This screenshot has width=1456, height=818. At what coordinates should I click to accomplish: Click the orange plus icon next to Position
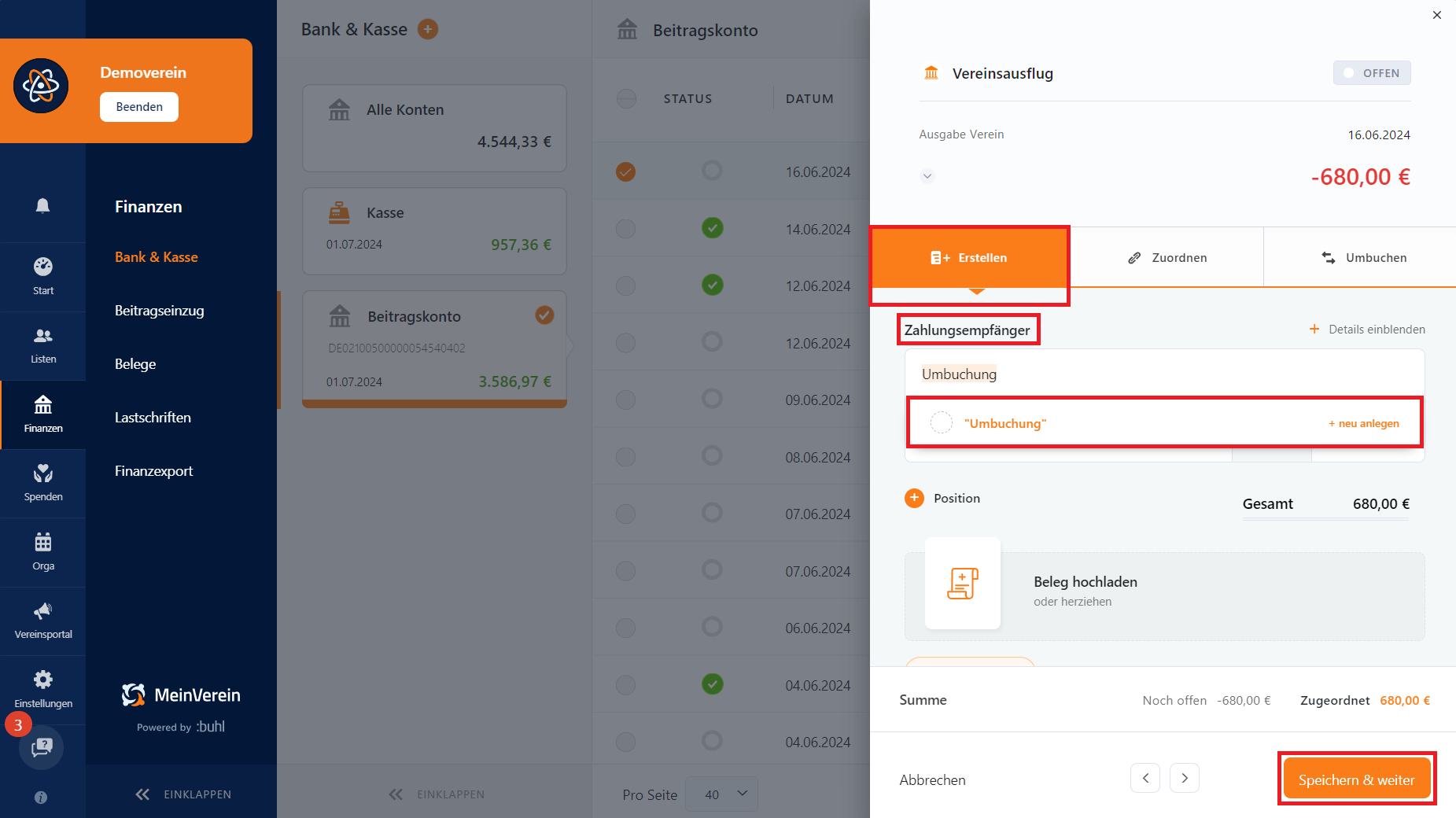click(x=914, y=498)
